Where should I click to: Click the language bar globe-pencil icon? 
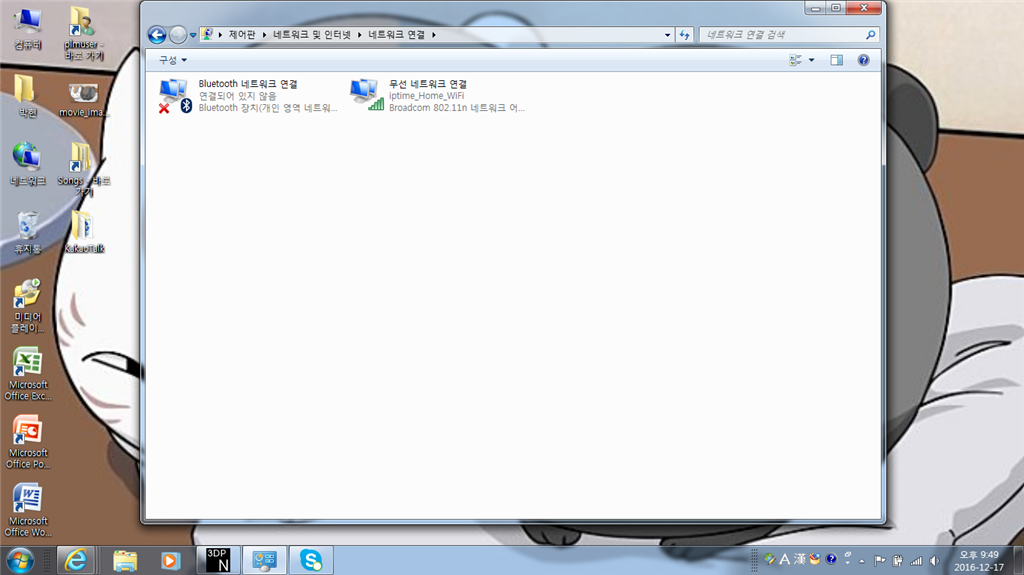[x=770, y=559]
